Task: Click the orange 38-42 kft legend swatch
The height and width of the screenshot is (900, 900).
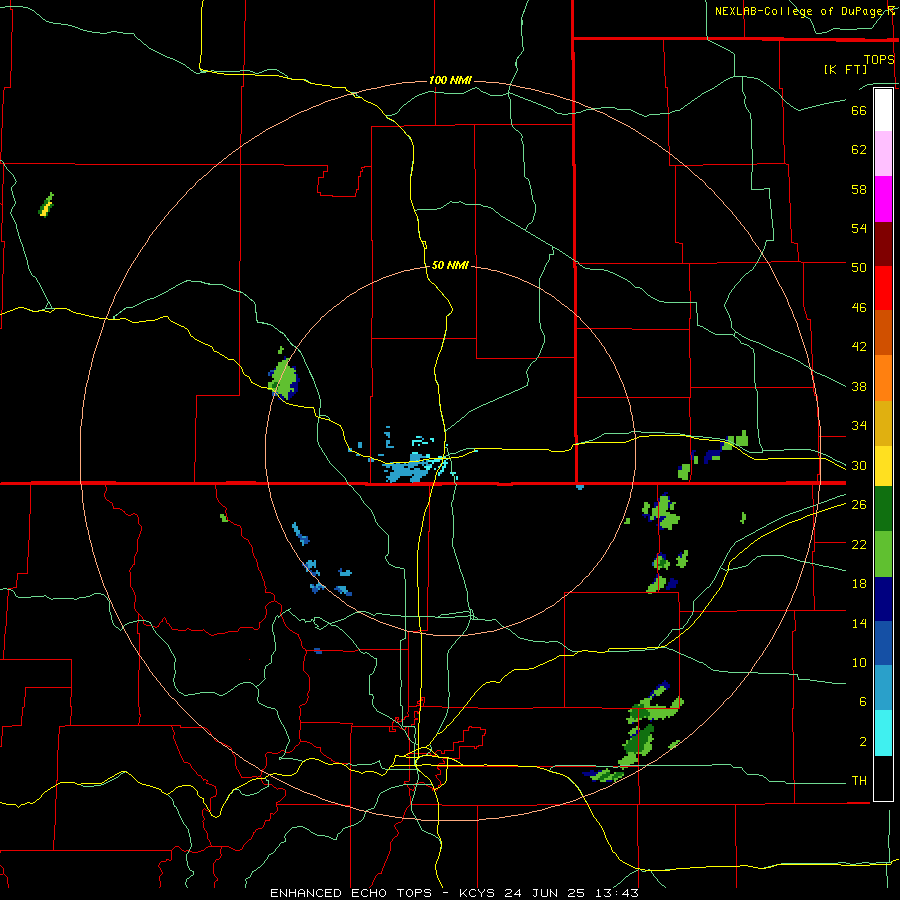Action: pos(883,378)
